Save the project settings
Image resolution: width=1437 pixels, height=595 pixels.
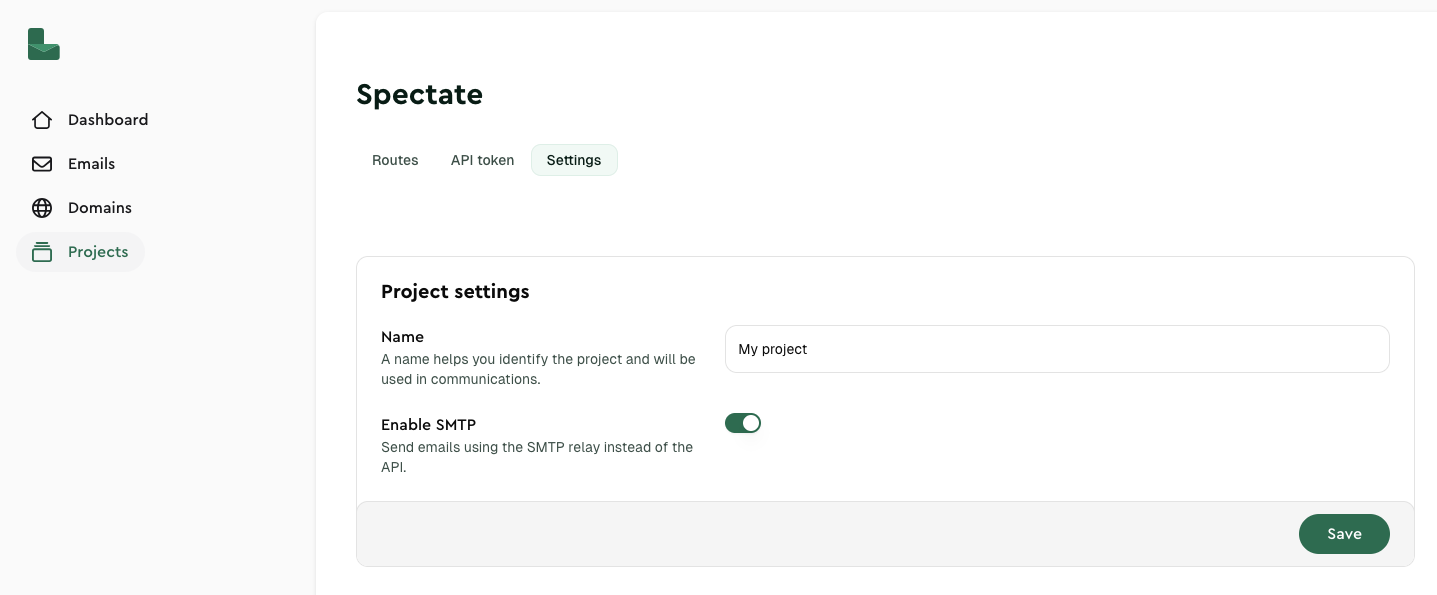1344,534
